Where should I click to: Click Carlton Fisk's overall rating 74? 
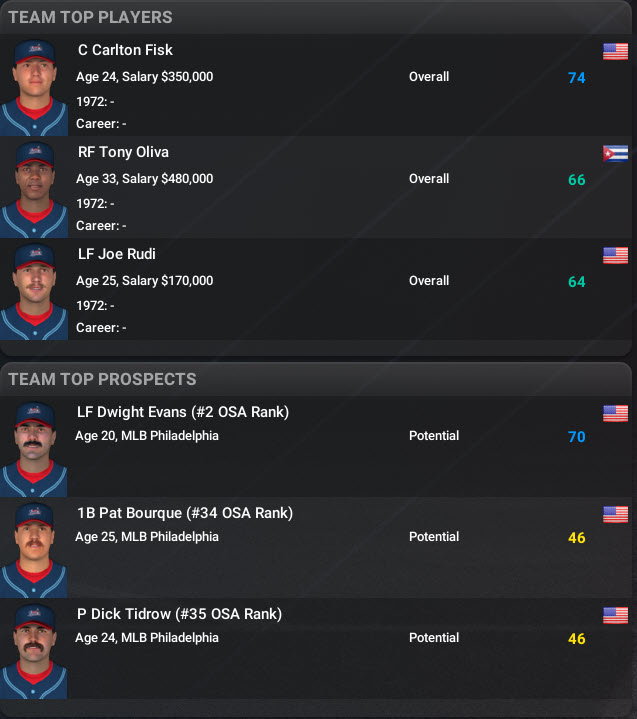coord(576,78)
